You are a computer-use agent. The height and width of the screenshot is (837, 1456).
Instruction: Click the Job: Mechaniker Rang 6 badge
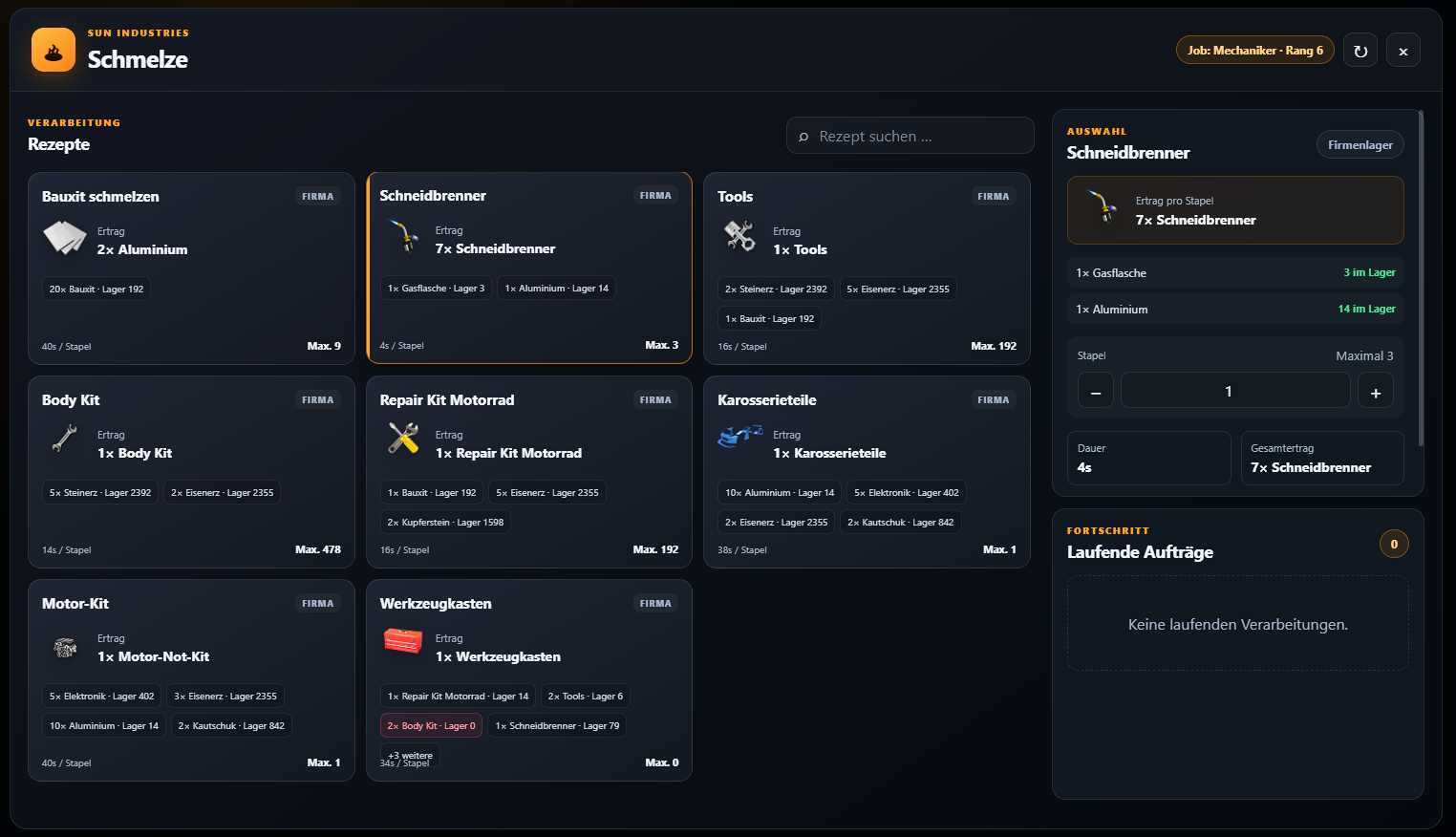point(1255,51)
